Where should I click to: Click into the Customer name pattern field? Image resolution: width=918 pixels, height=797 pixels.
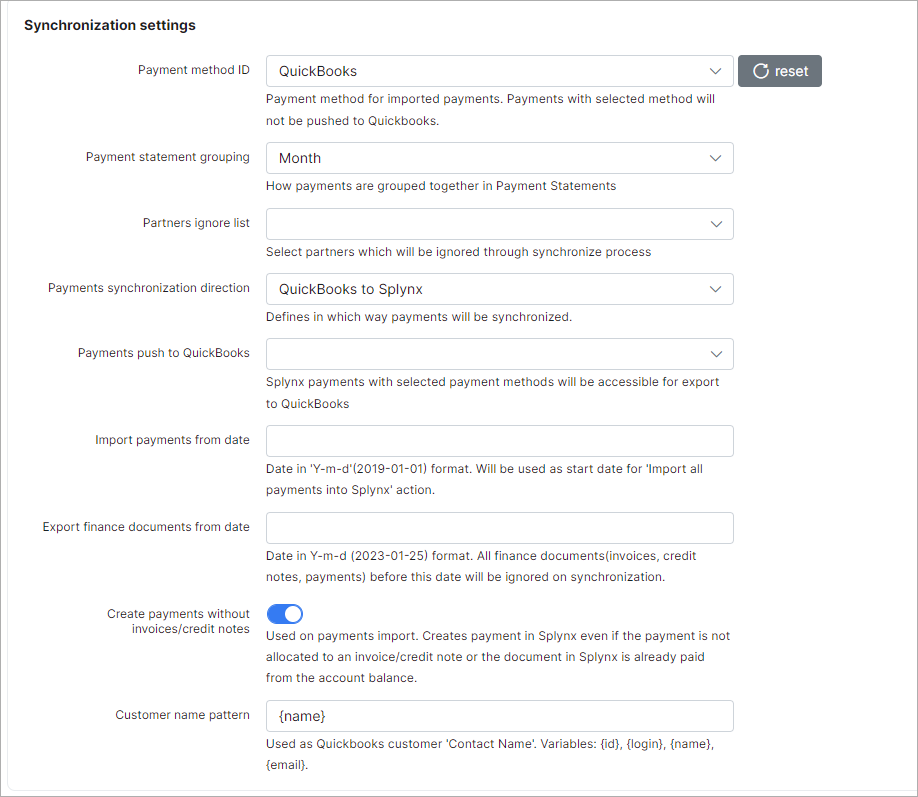(x=499, y=716)
